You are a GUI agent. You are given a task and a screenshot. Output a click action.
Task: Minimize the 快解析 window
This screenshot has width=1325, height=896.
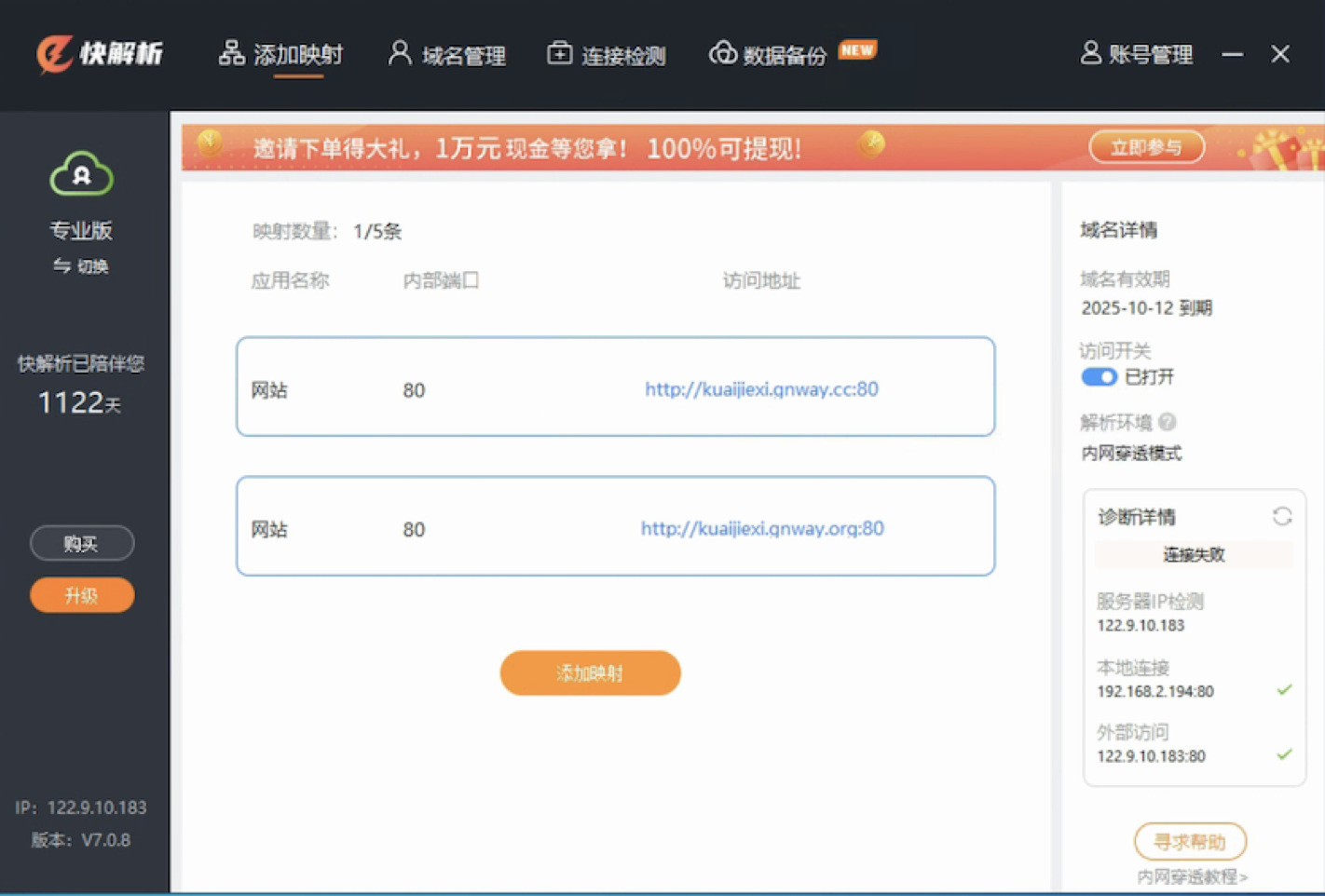pos(1232,54)
